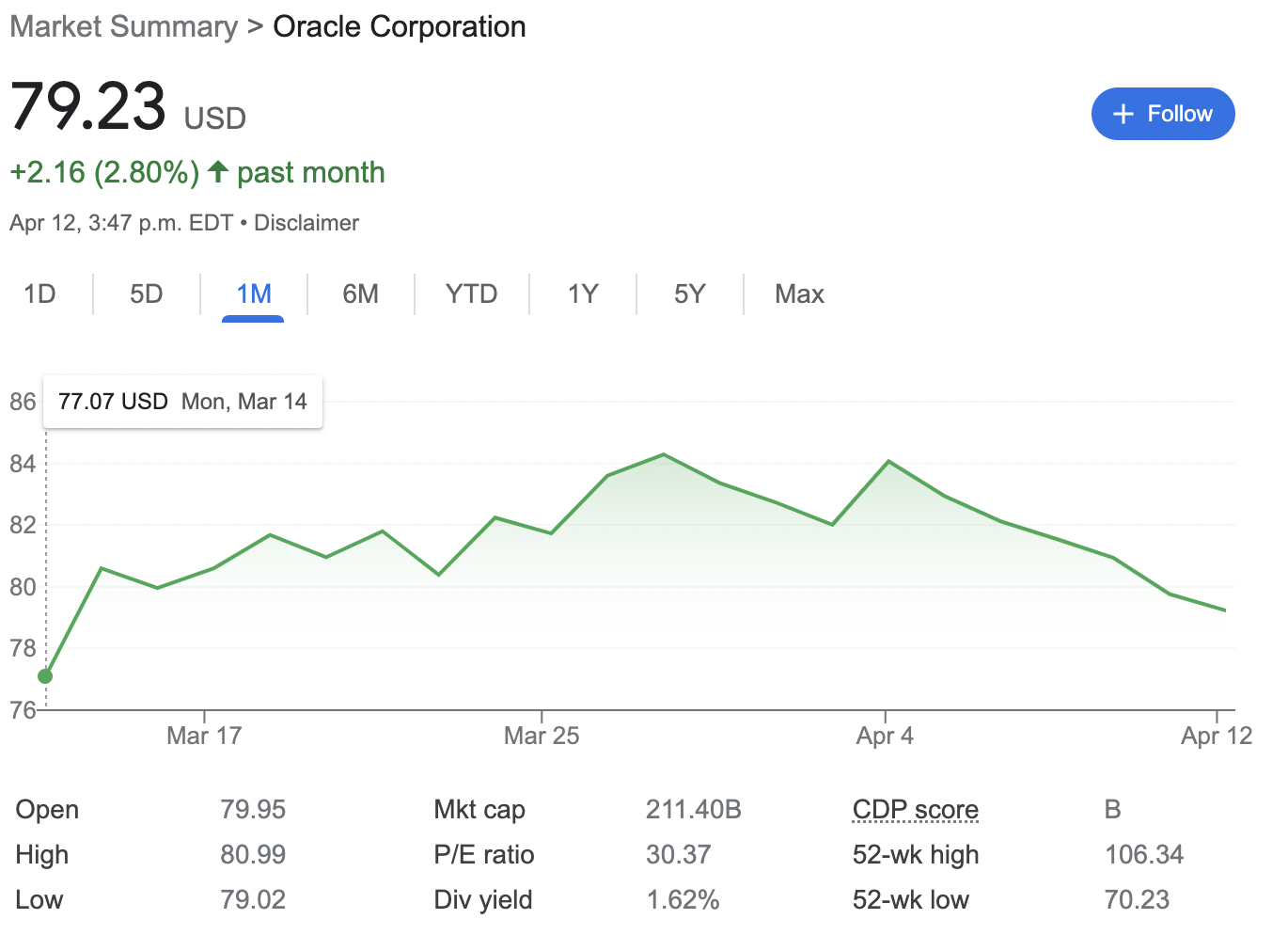The image size is (1288, 935).
Task: Open the Disclaimer link
Action: click(306, 223)
